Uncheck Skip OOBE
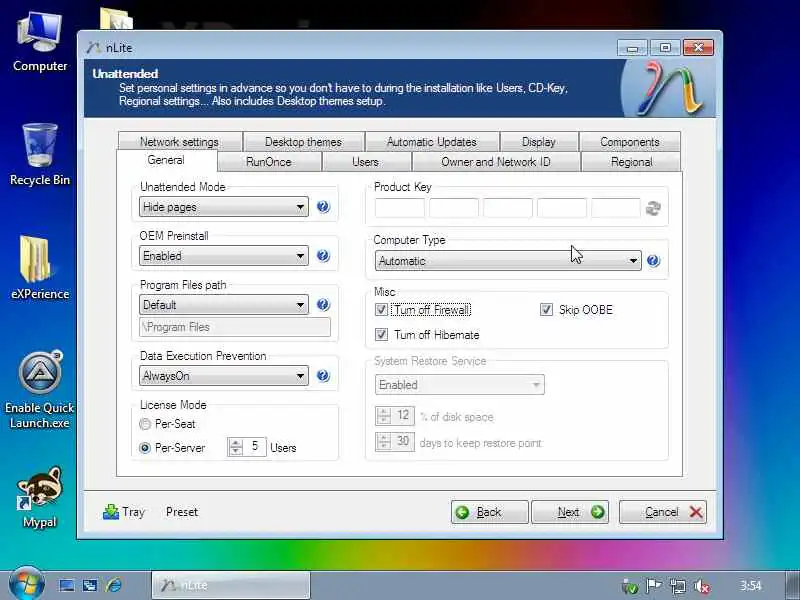The width and height of the screenshot is (800, 600). pos(546,310)
